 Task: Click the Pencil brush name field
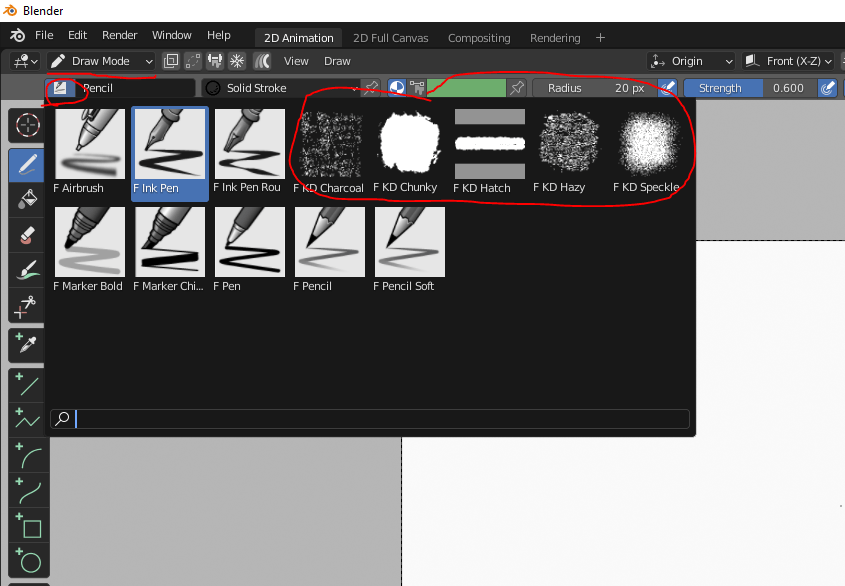coord(135,88)
